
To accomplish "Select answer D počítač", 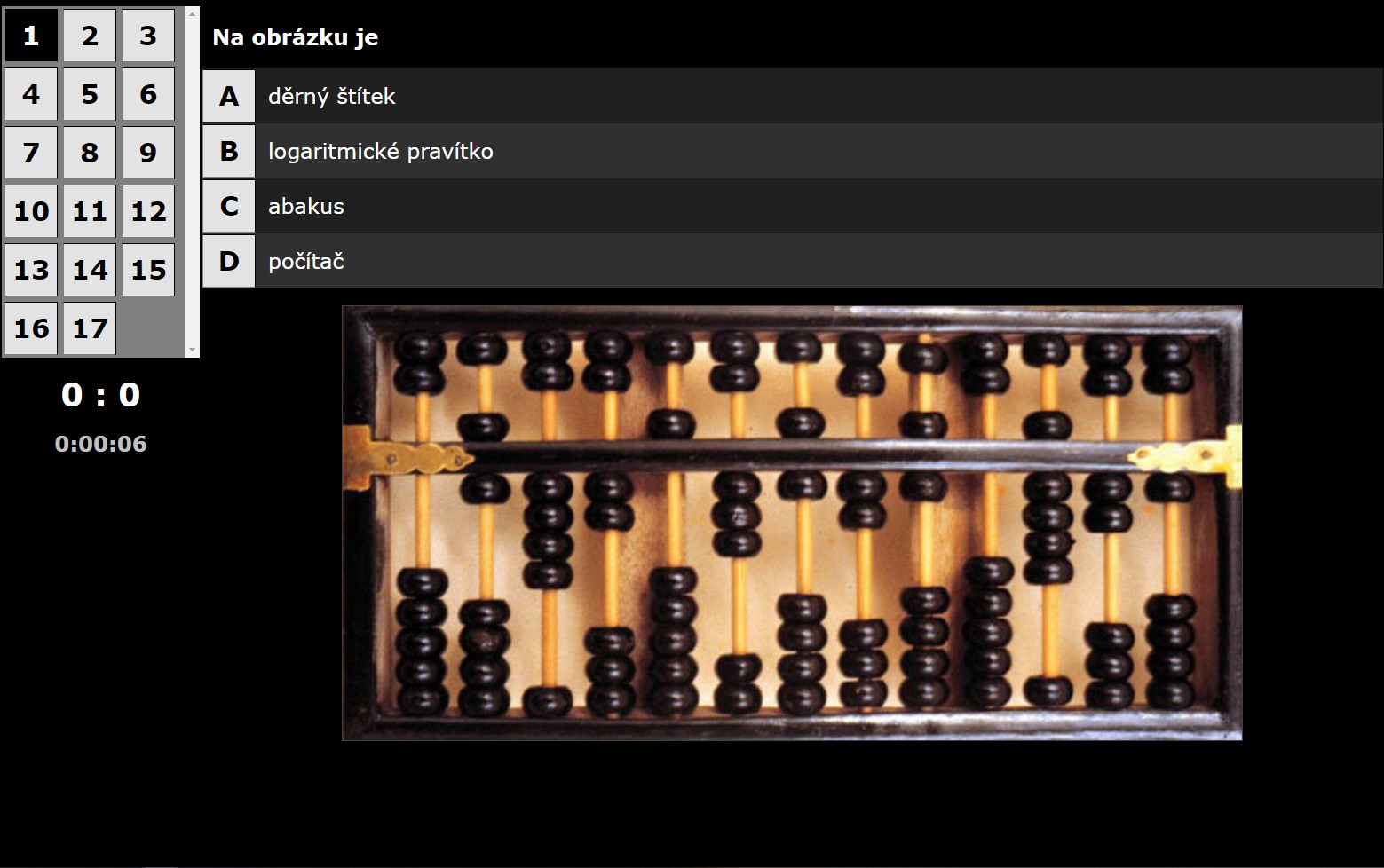I will click(x=792, y=261).
